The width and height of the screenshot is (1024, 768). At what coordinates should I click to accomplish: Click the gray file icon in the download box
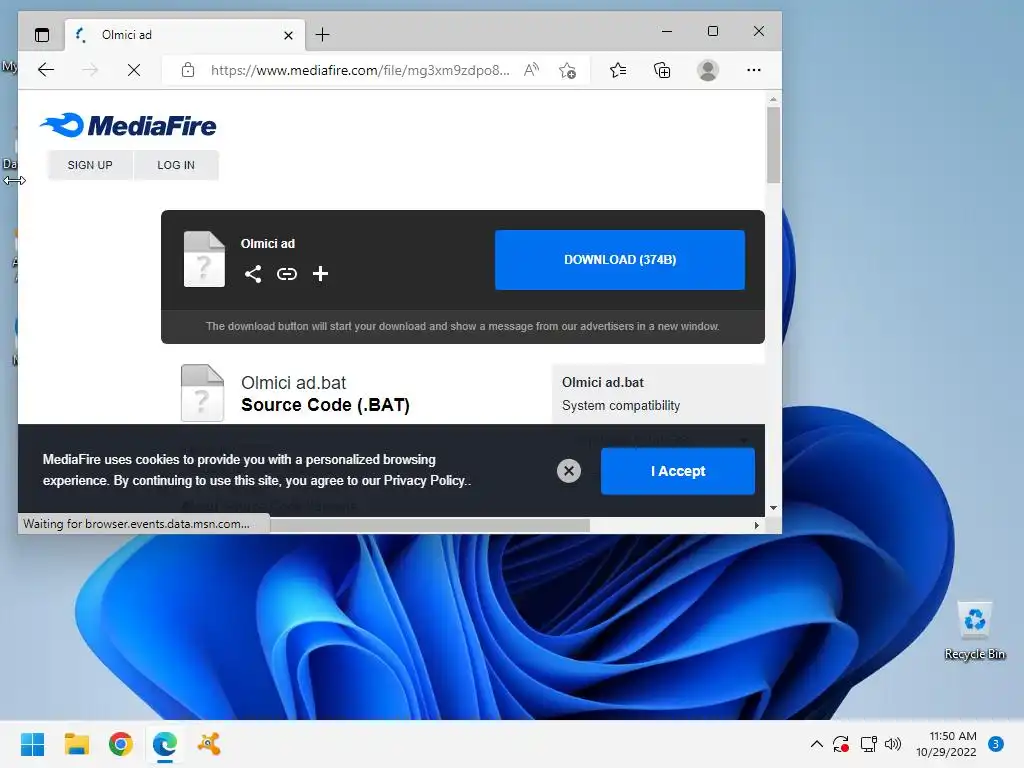(x=204, y=259)
